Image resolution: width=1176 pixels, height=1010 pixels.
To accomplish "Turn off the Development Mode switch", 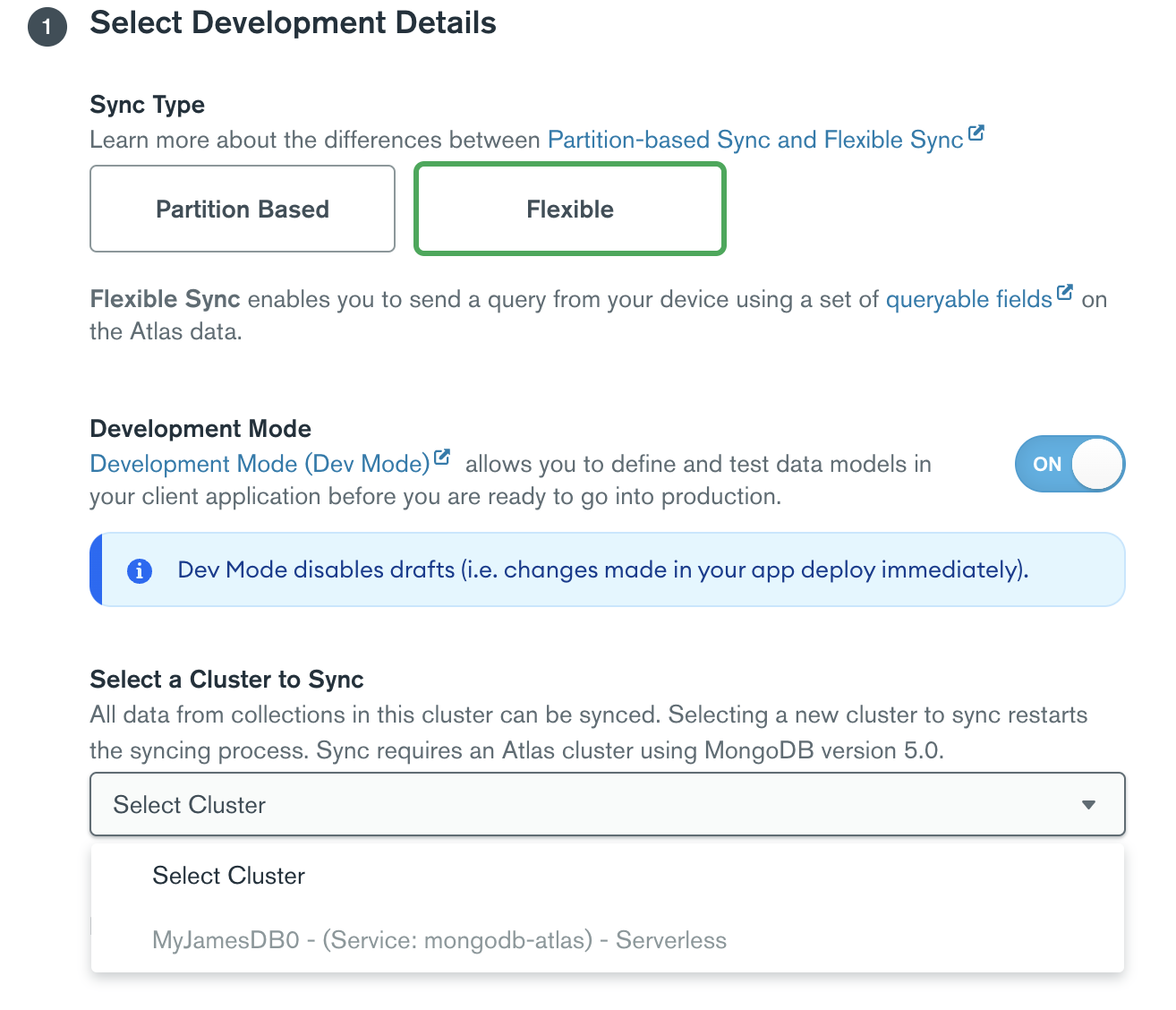I will click(x=1069, y=464).
